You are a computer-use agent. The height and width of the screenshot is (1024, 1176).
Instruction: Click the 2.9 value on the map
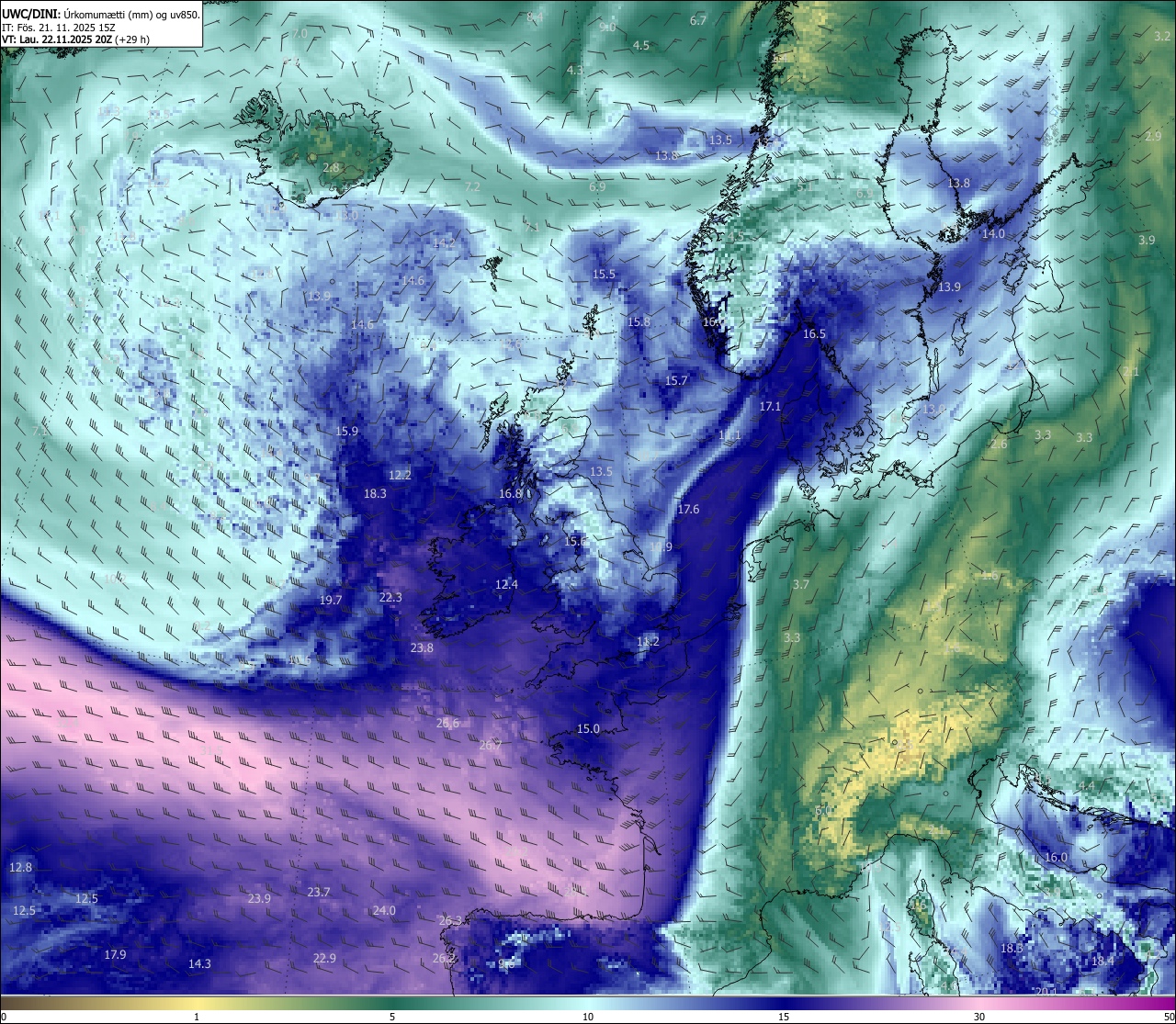[x=1154, y=136]
